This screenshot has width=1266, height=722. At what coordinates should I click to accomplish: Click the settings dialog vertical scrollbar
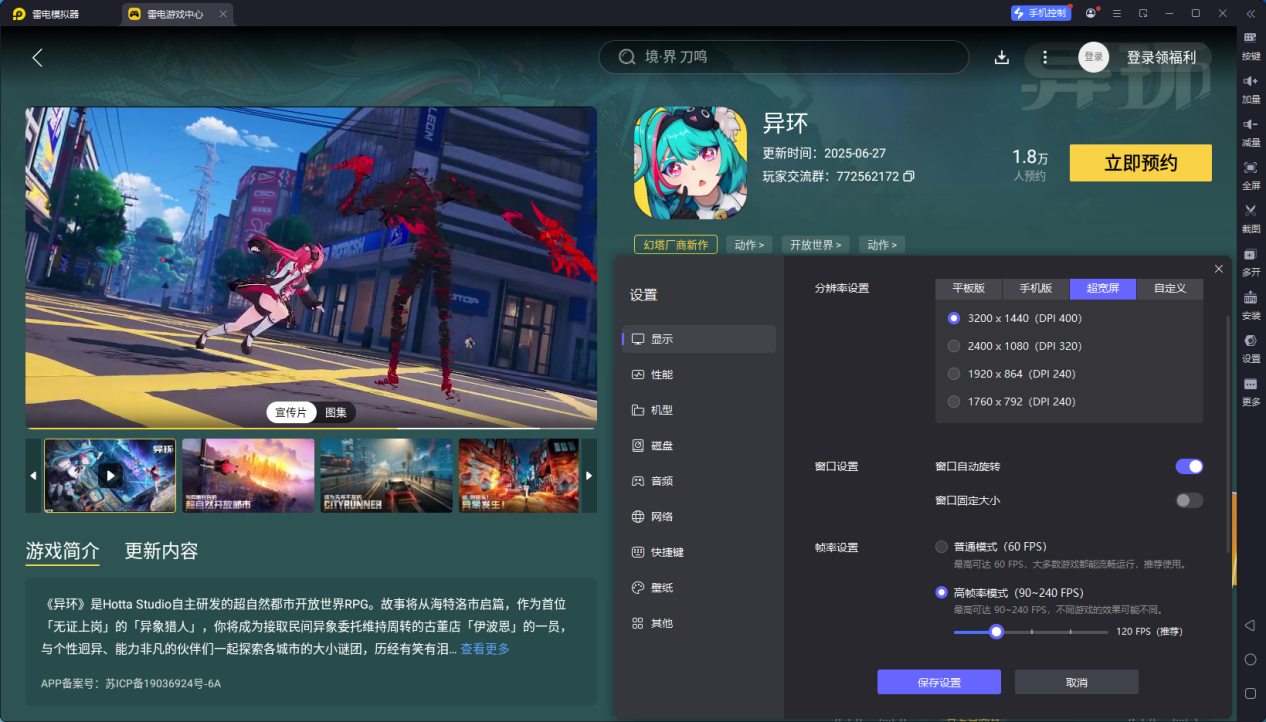tap(1229, 434)
